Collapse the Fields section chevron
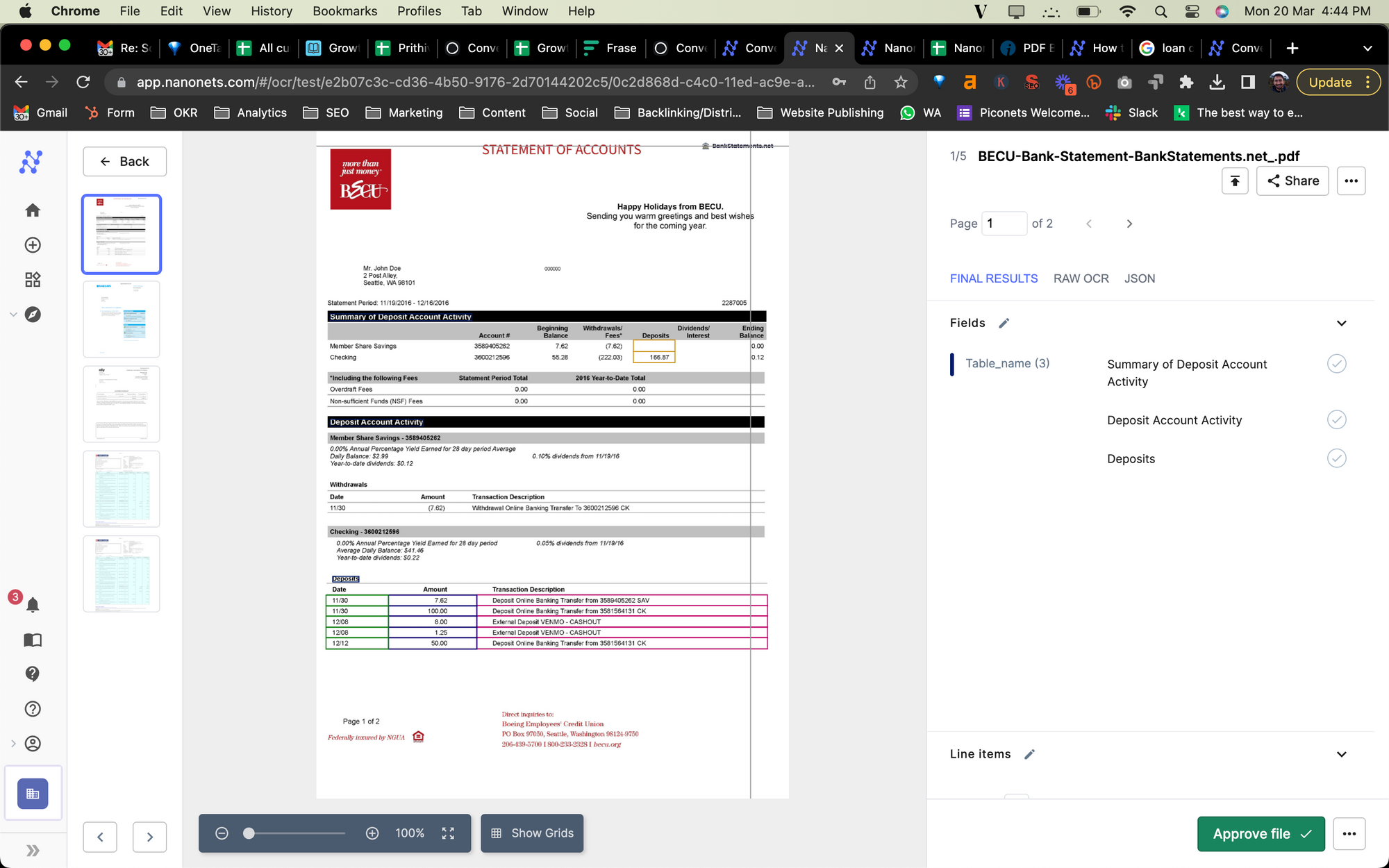Screen dimensions: 1389x868 [1341, 323]
